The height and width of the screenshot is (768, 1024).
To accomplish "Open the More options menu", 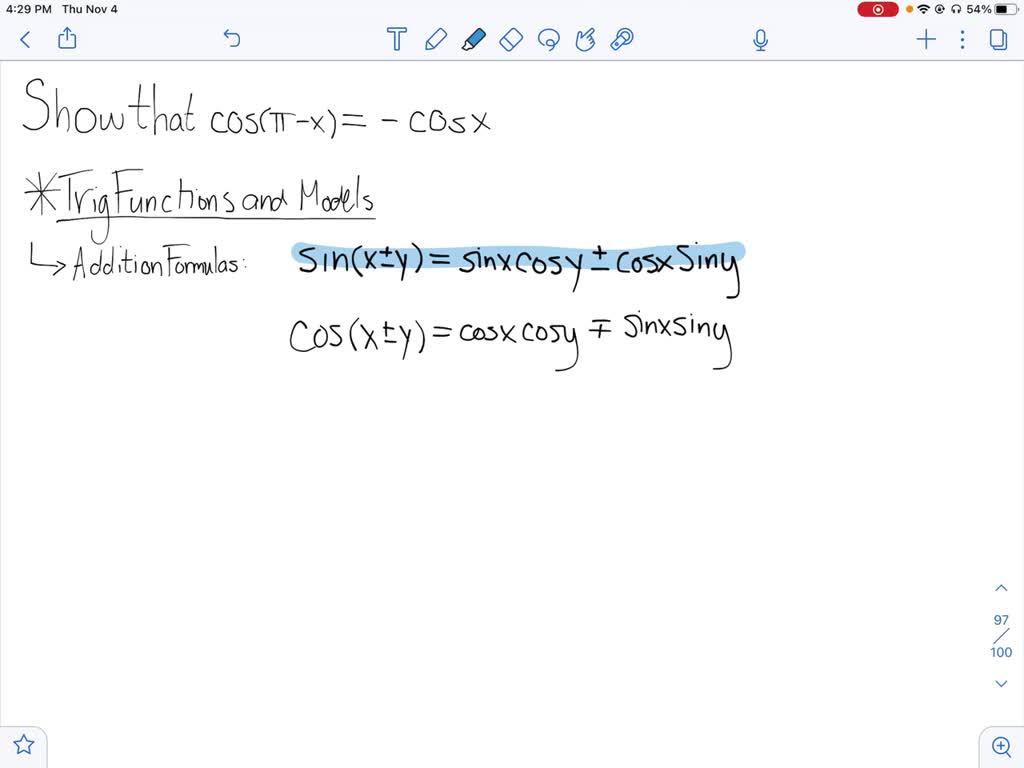I will [x=962, y=39].
